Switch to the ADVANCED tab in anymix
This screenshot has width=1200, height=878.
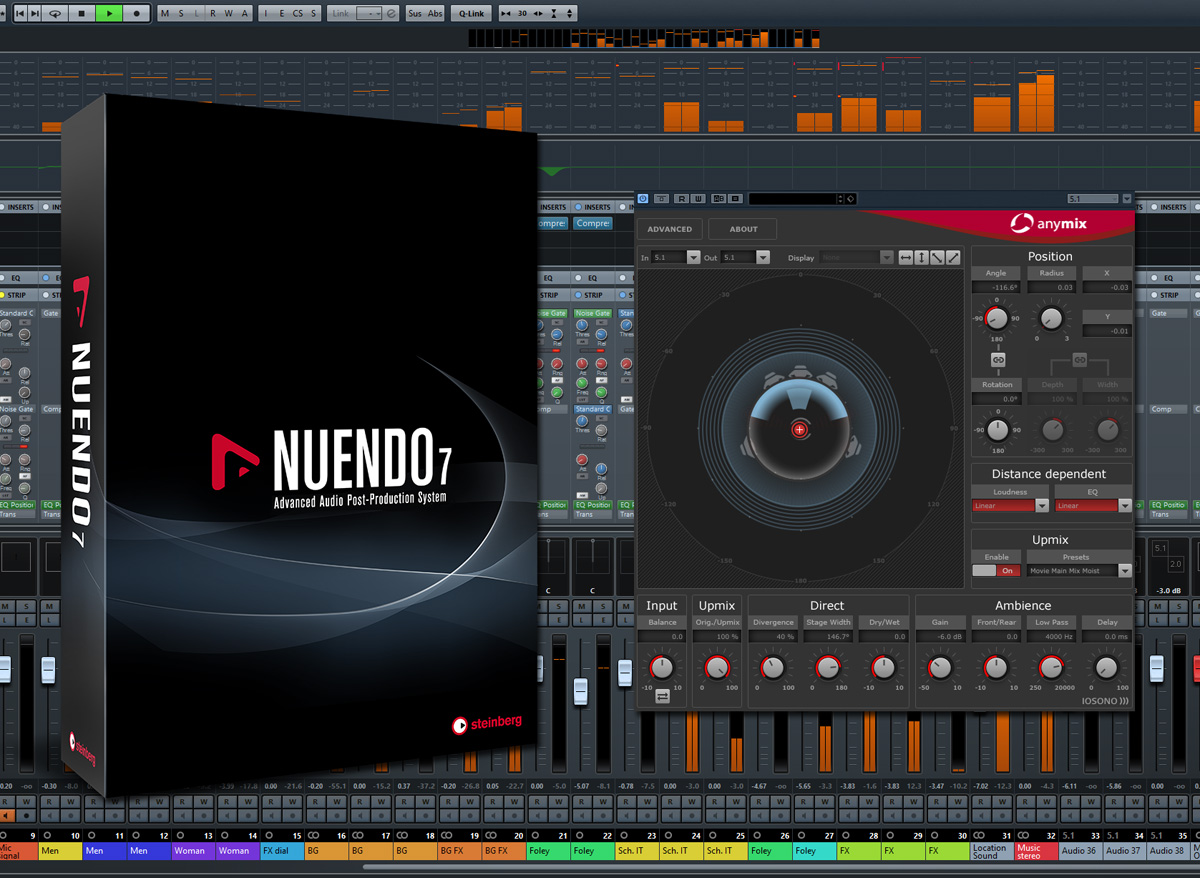[x=670, y=229]
